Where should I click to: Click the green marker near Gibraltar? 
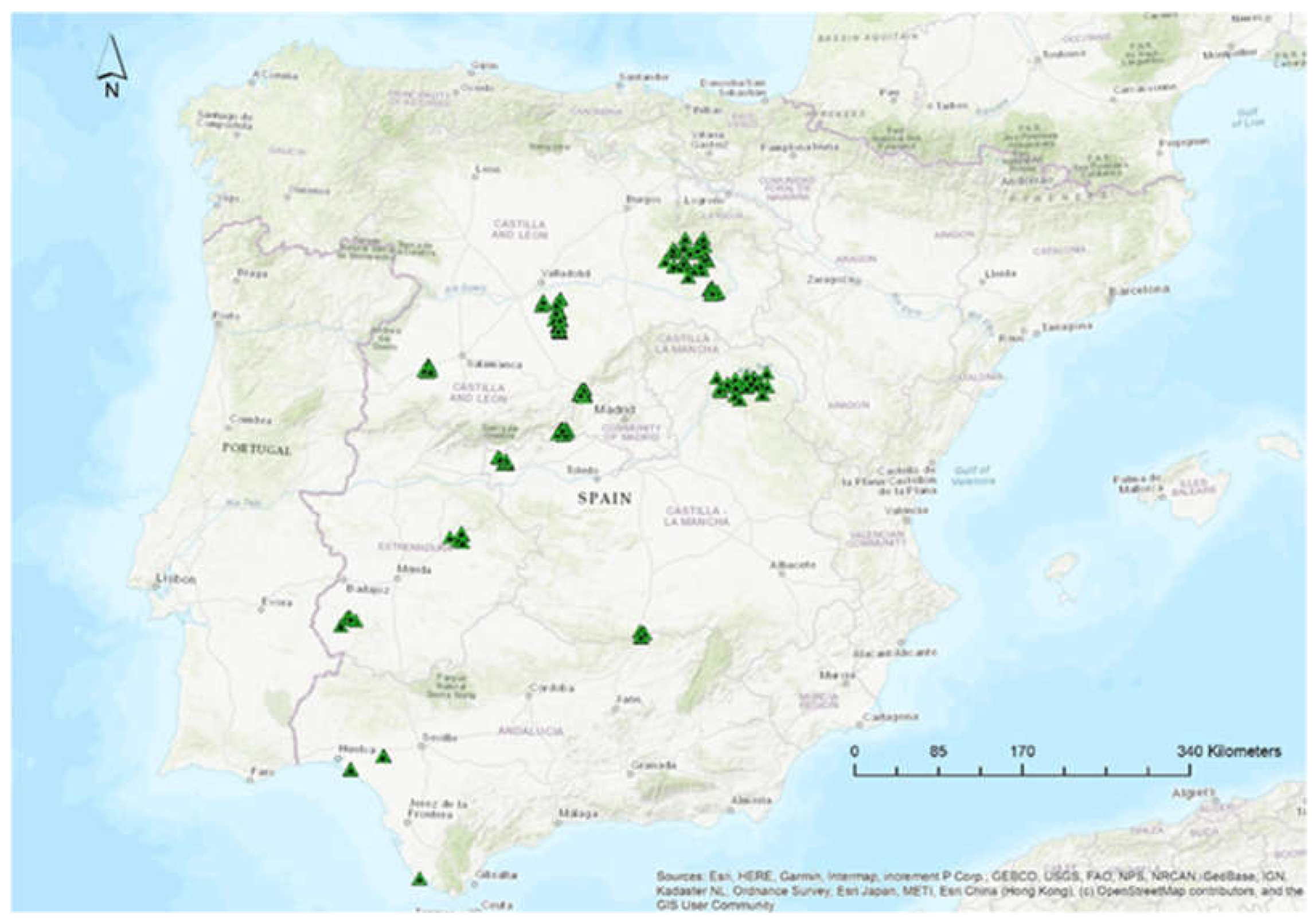tap(420, 879)
